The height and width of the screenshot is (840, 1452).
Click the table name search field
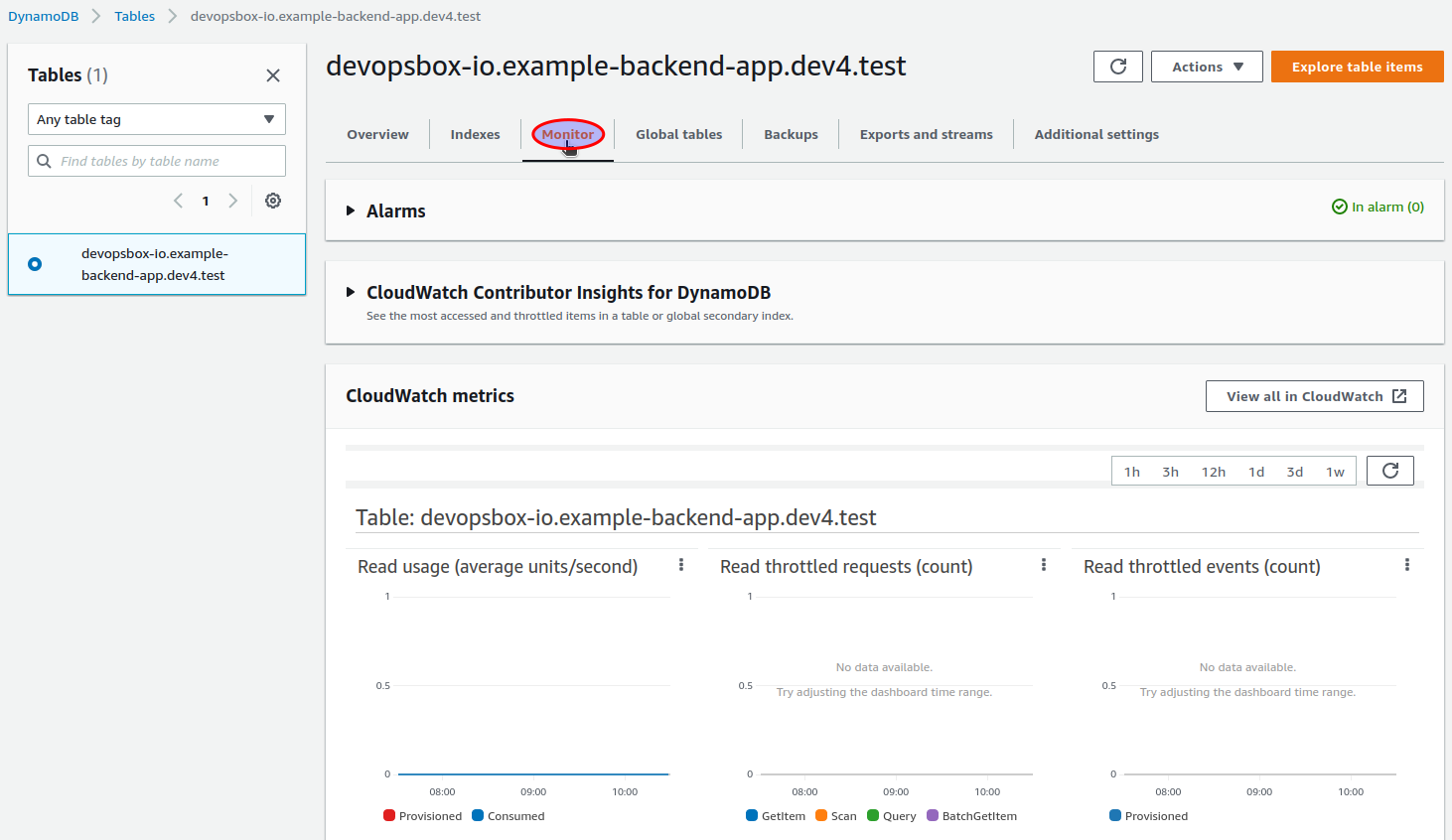coord(156,160)
